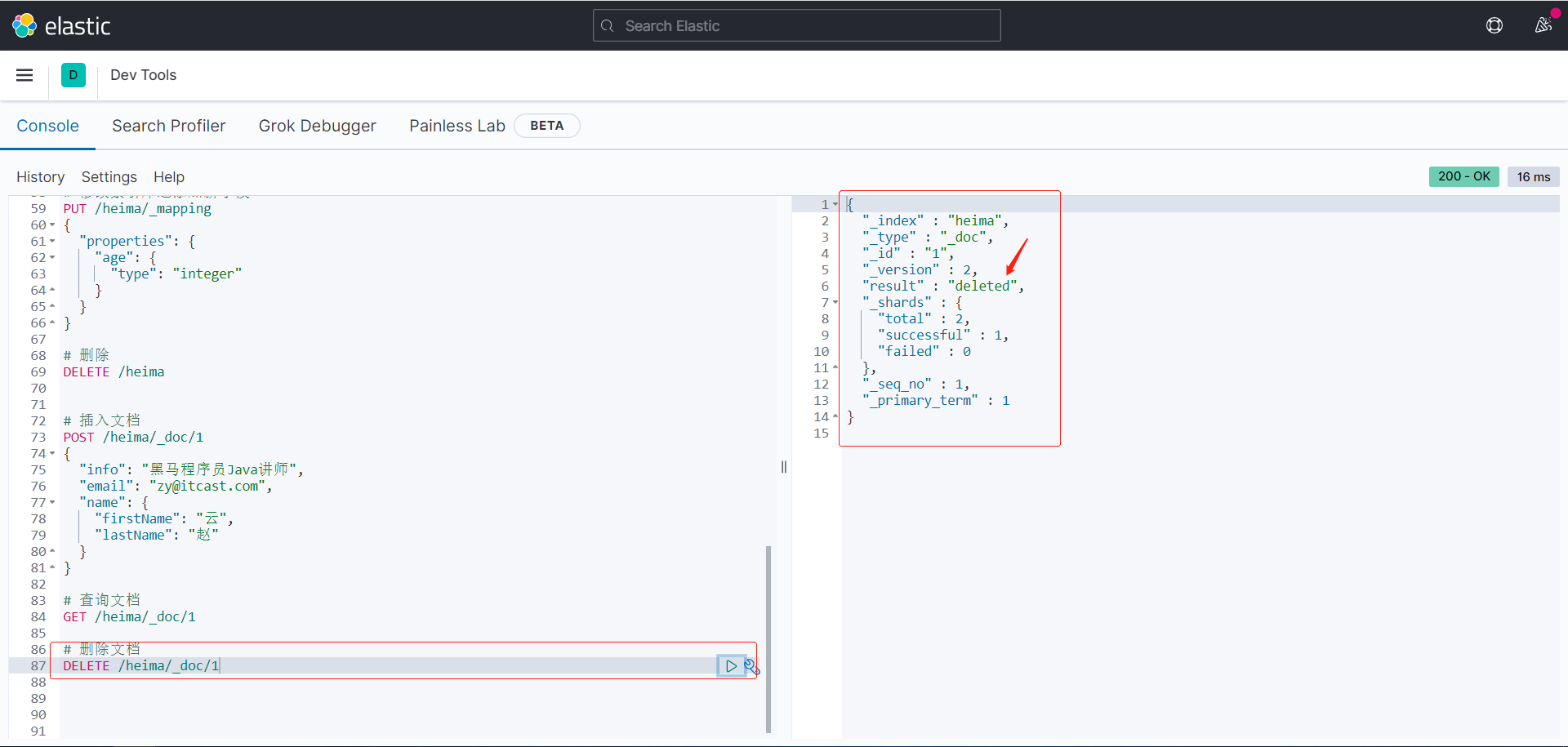Open the newsfeed celebration icon

pos(1543,25)
